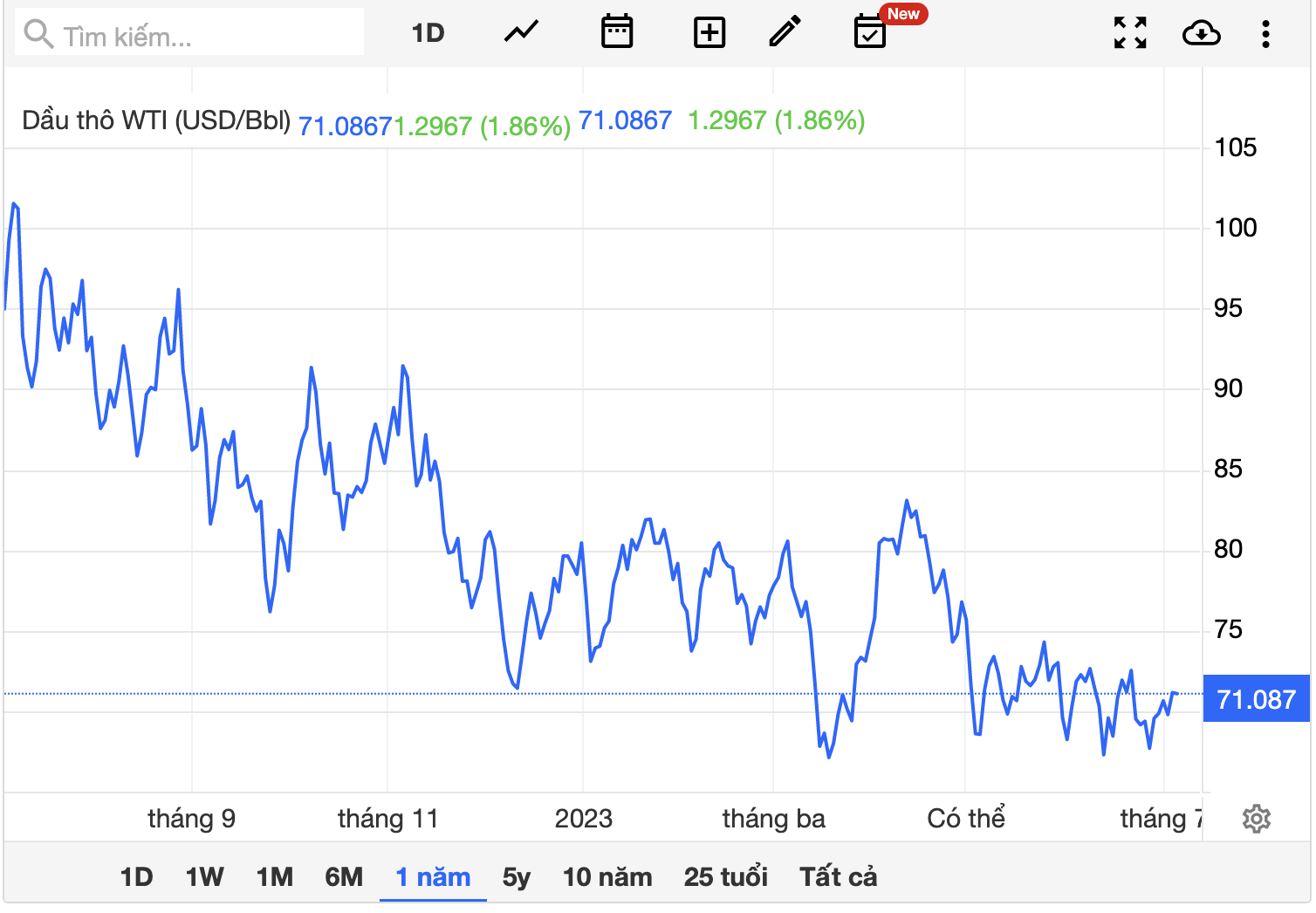
Task: Open chart settings gear icon
Action: (x=1256, y=819)
